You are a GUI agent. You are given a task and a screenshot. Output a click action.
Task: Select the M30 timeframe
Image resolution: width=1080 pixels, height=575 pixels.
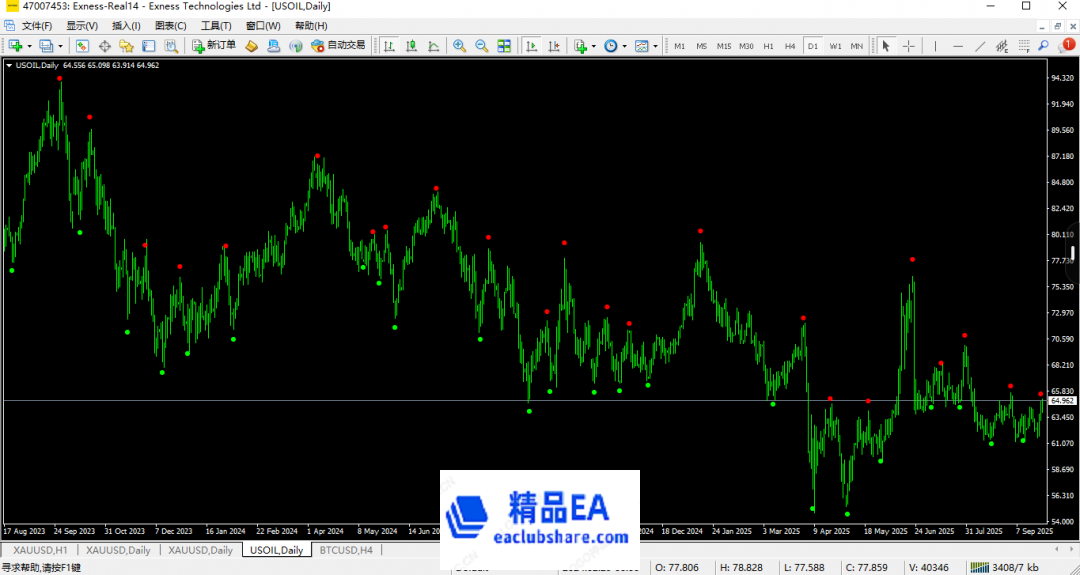pos(746,46)
